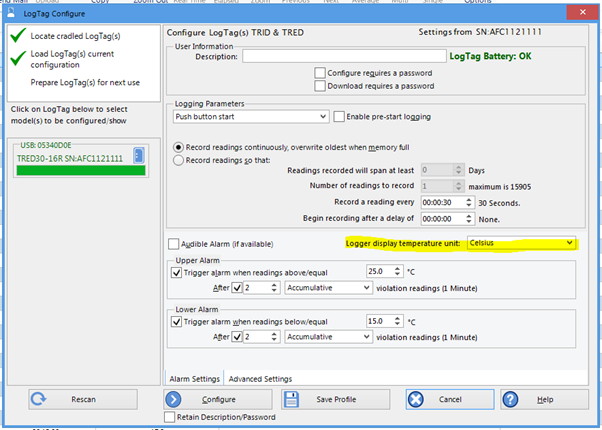Click the Help question mark icon
The height and width of the screenshot is (430, 602).
[510, 399]
